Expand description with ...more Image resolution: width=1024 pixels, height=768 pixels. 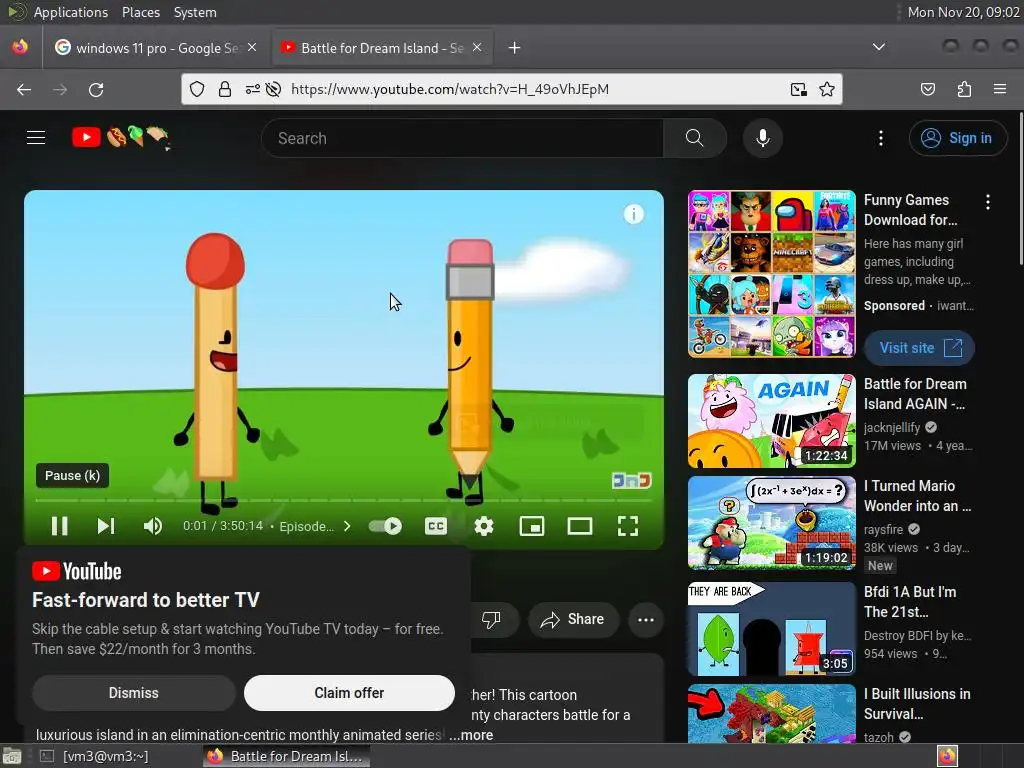[x=471, y=735]
